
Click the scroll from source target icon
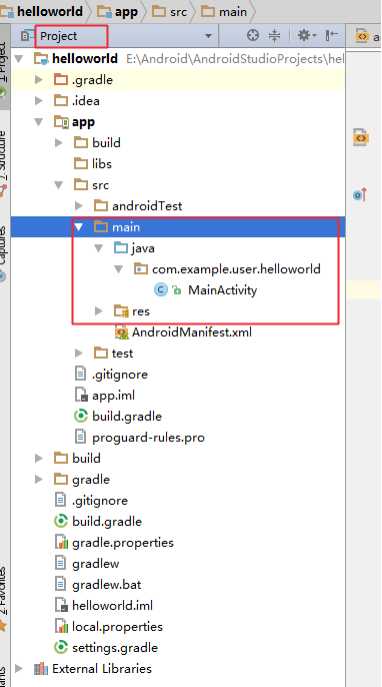(253, 35)
